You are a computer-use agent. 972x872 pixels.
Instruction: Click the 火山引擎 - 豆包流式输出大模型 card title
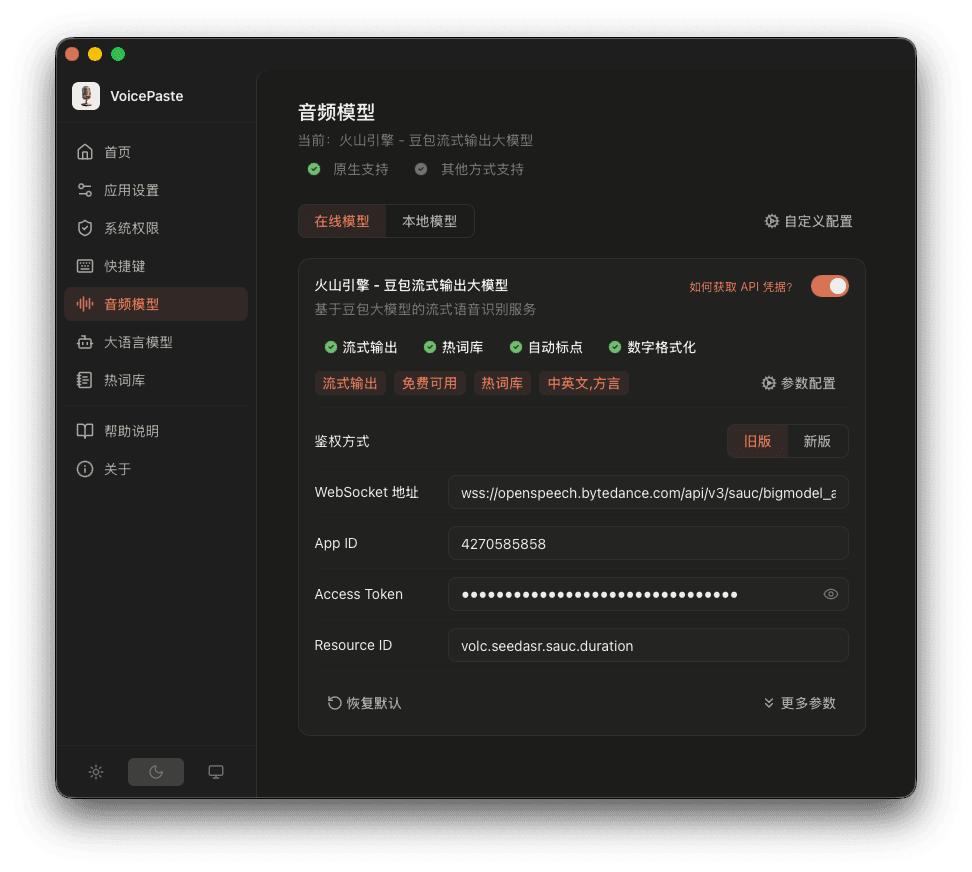click(x=411, y=285)
